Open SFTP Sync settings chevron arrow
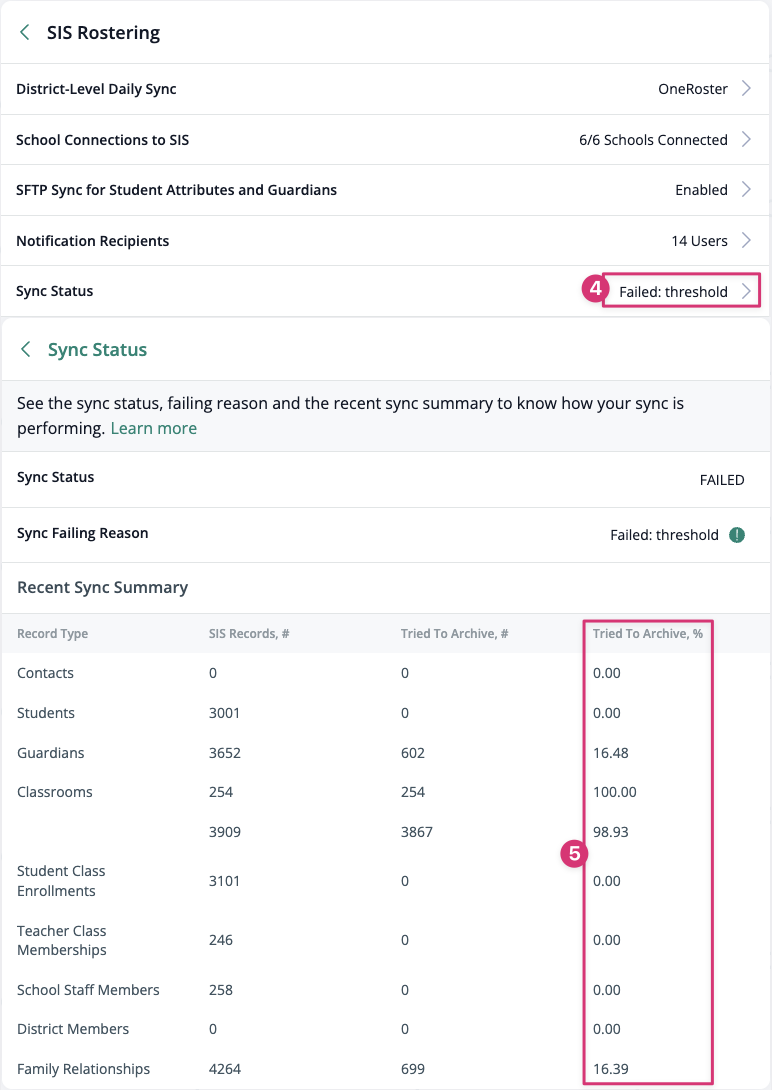The image size is (772, 1090). [746, 189]
